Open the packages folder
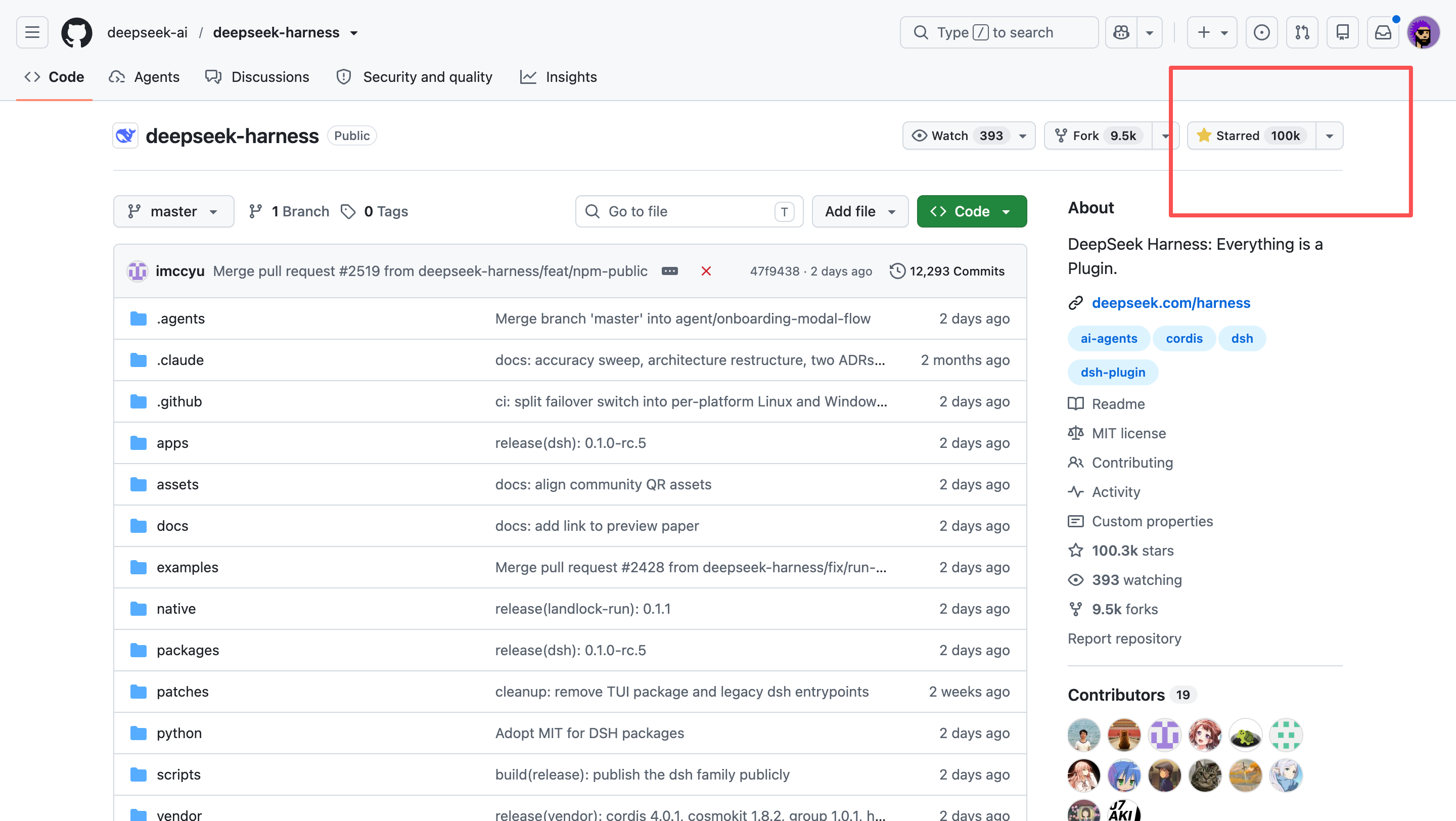 (188, 650)
